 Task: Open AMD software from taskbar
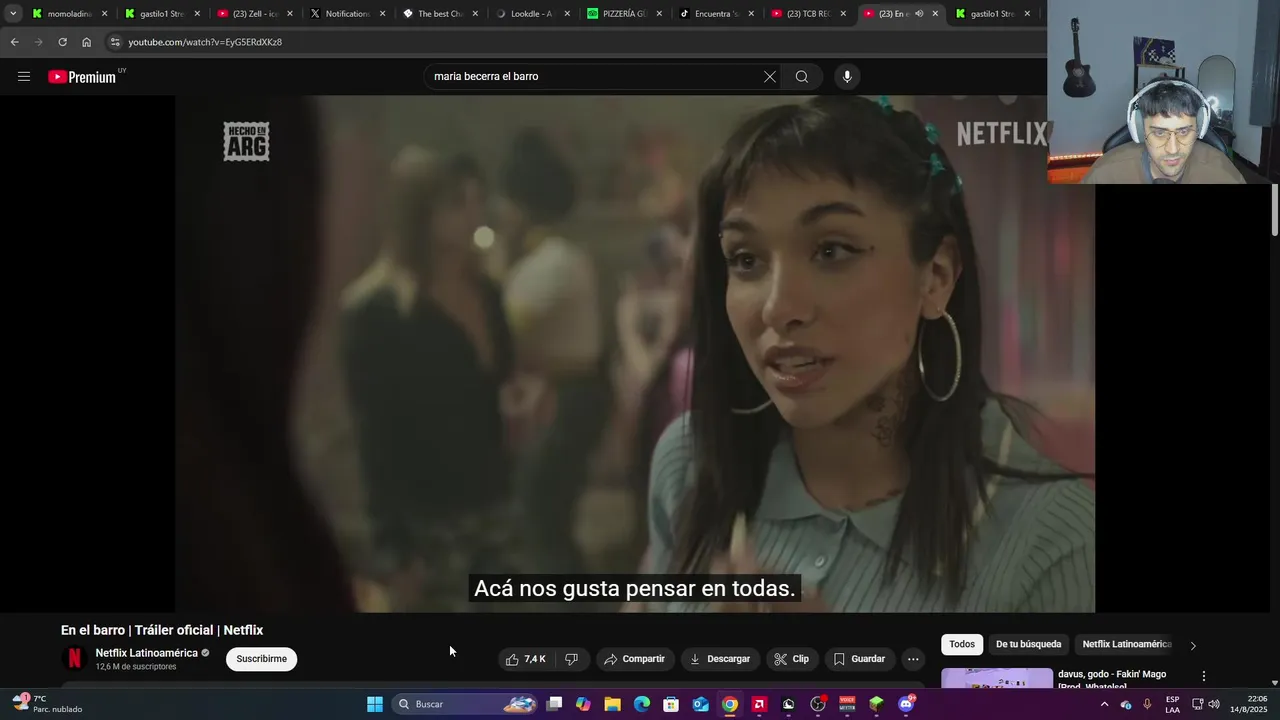[759, 704]
